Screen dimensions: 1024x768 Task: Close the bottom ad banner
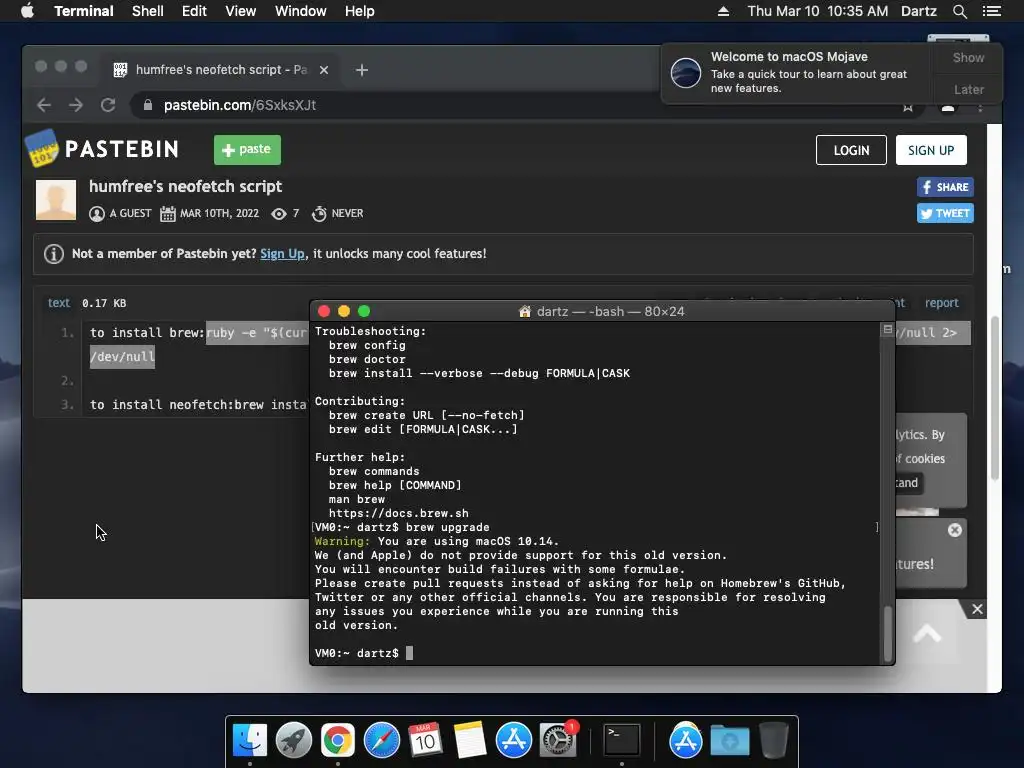pyautogui.click(x=977, y=609)
